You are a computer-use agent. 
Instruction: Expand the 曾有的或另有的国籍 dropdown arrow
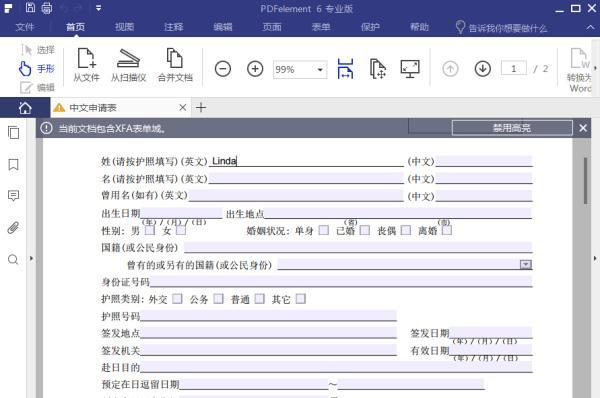[526, 264]
